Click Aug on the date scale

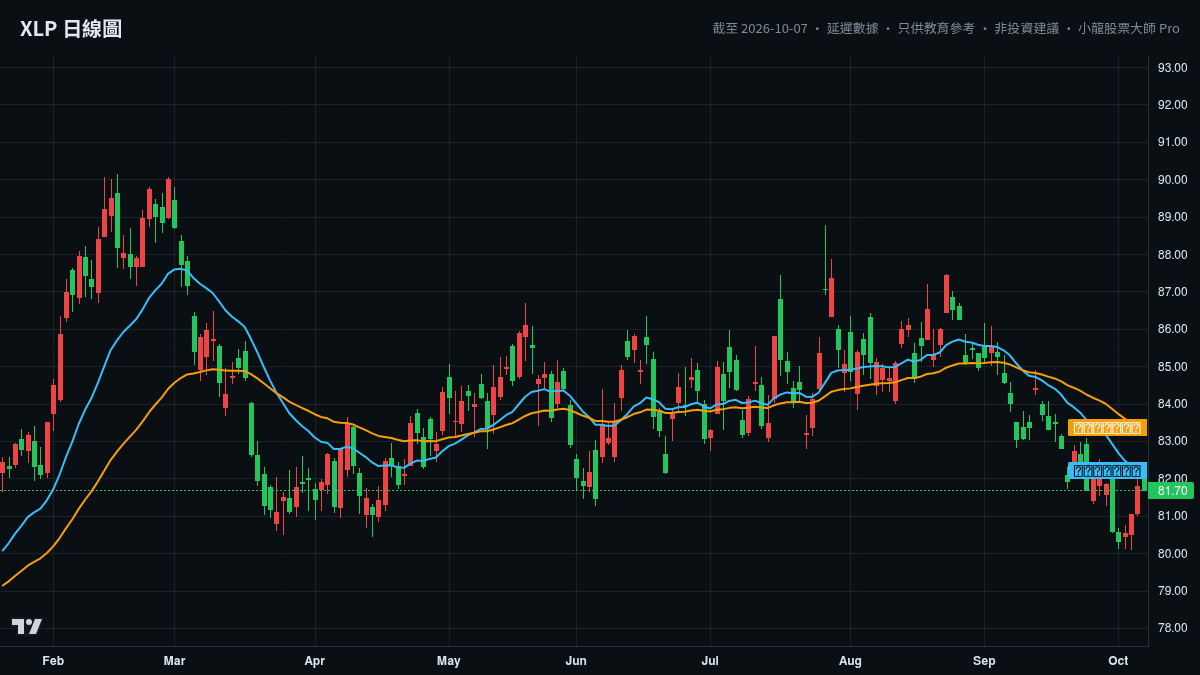tap(850, 661)
